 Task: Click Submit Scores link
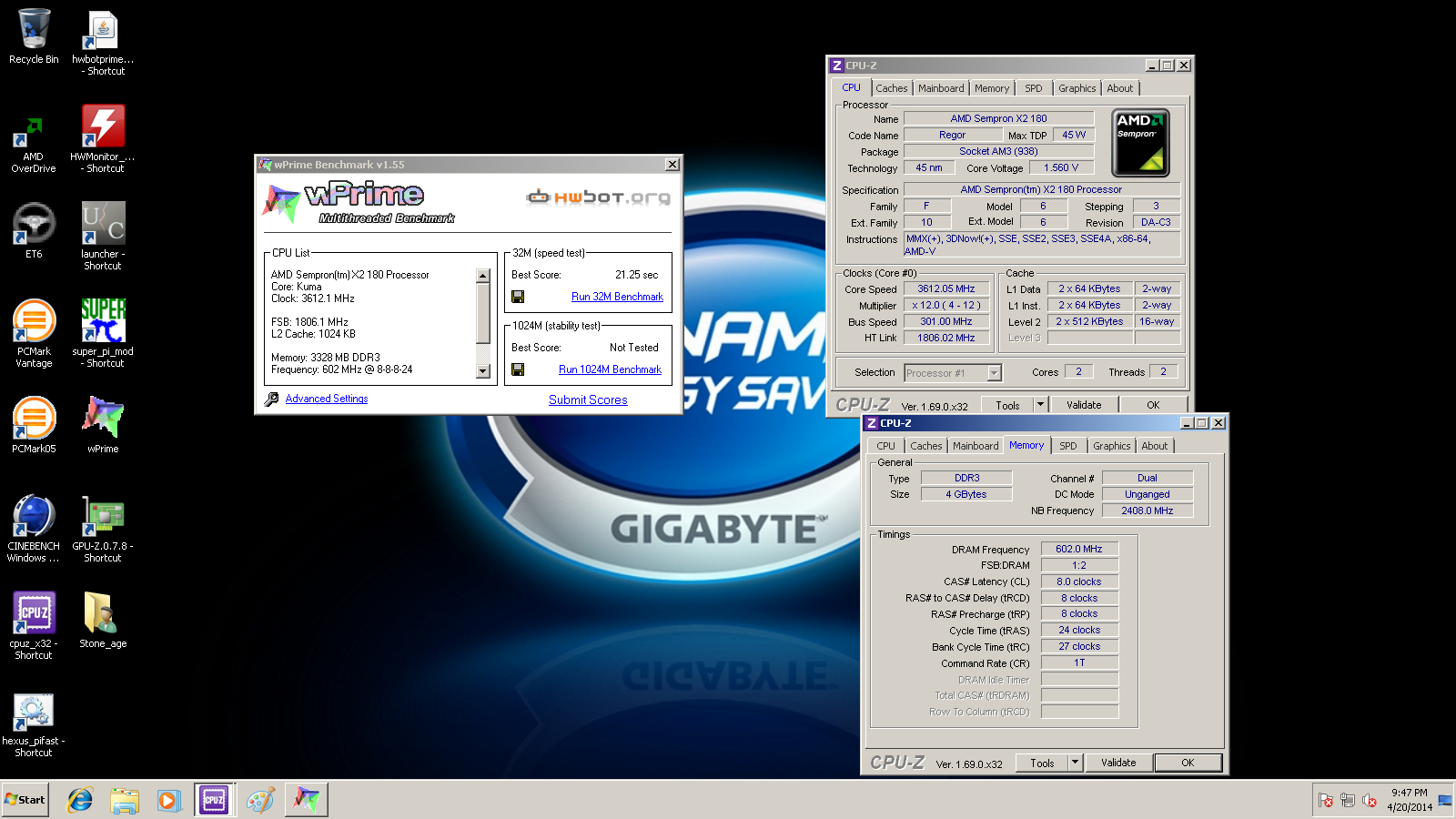pyautogui.click(x=588, y=399)
